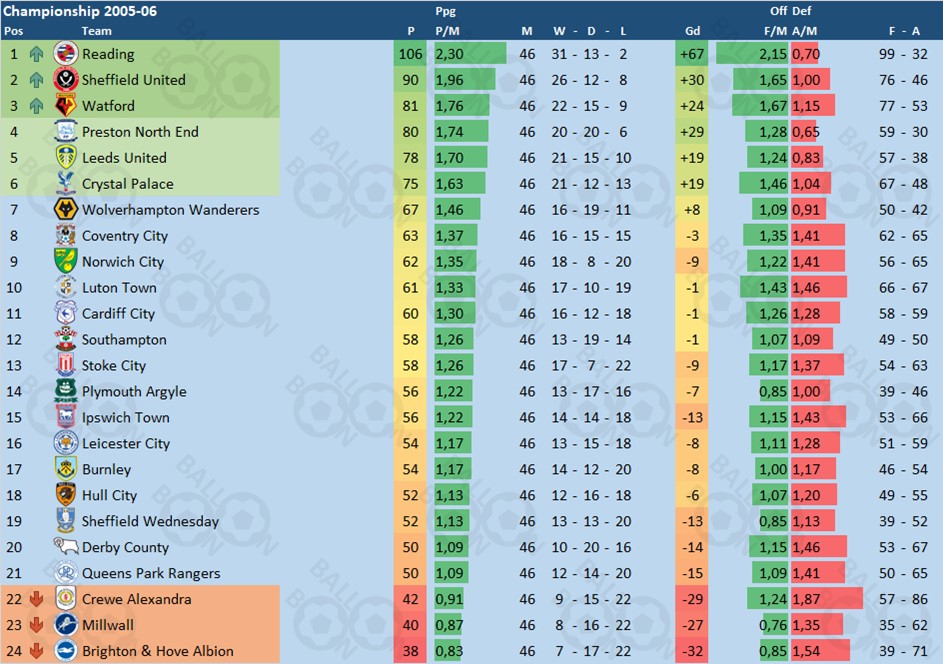The height and width of the screenshot is (664, 943).
Task: Select the Watford club crest
Action: pos(66,106)
